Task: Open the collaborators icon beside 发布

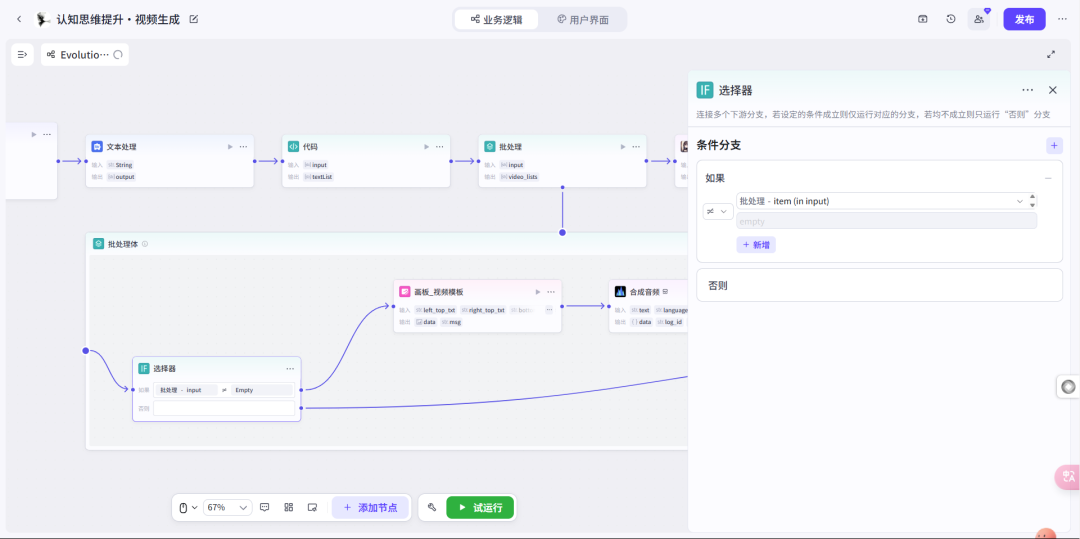Action: point(979,19)
